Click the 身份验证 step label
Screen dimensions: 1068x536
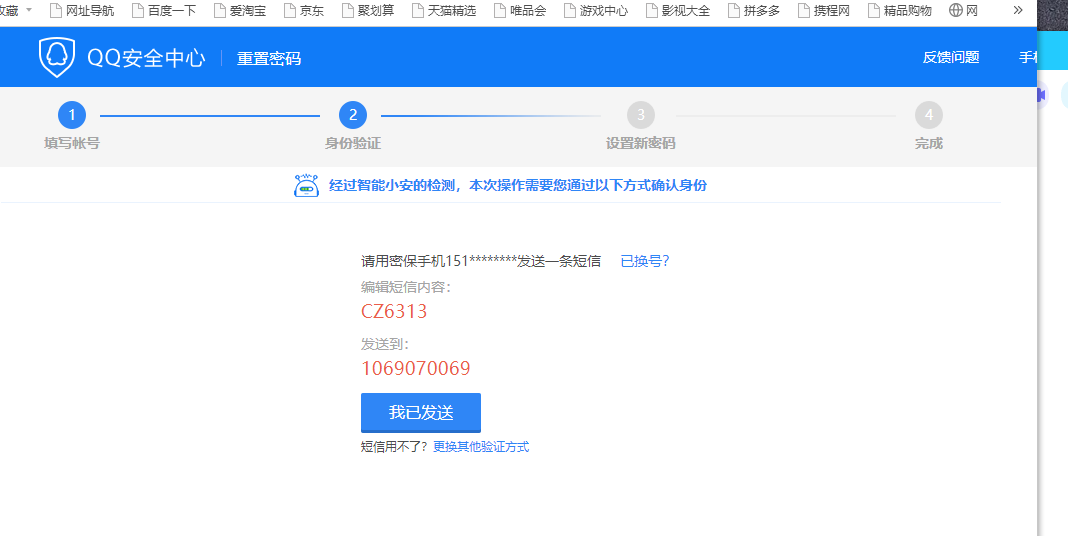click(x=353, y=143)
